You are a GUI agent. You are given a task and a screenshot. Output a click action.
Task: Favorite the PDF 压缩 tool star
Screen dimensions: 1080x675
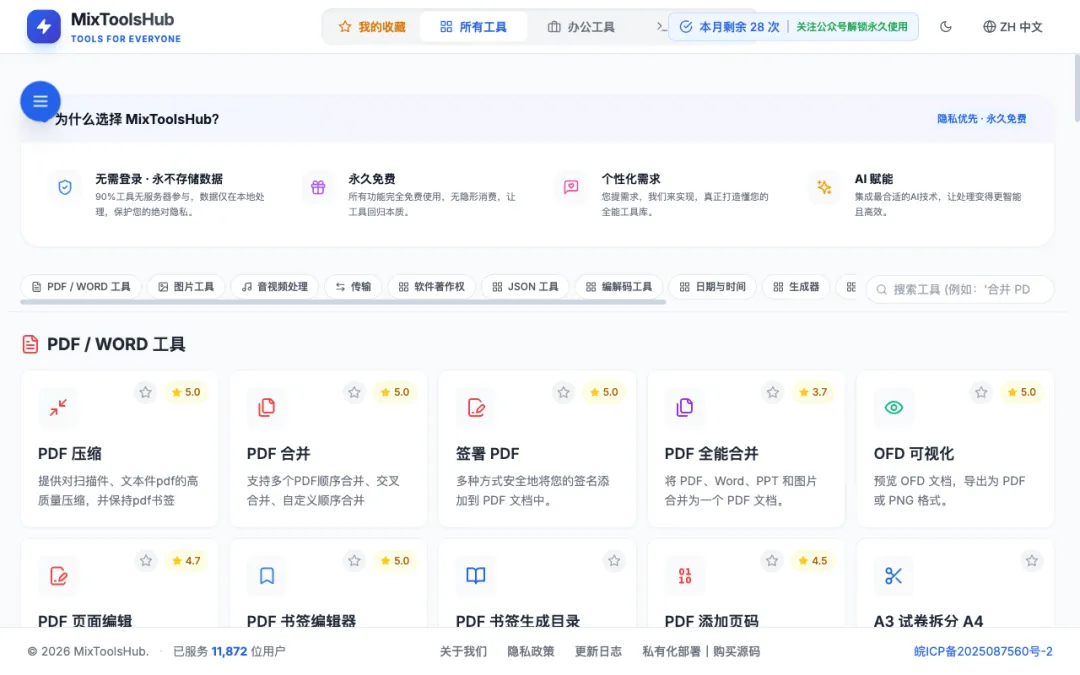tap(145, 392)
